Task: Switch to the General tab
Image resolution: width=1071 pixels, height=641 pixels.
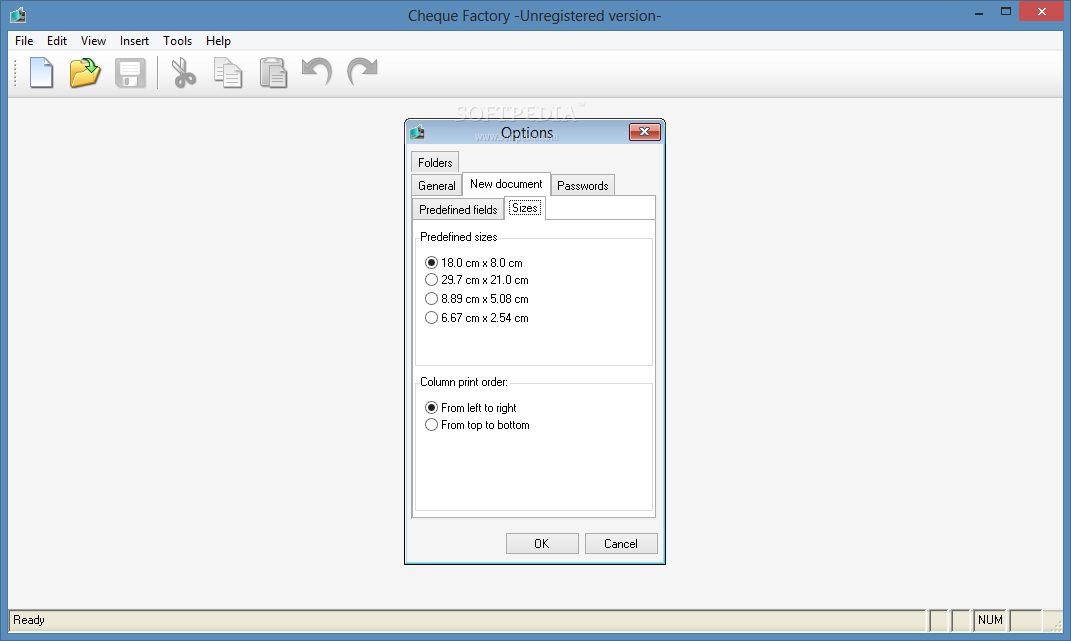Action: click(x=436, y=186)
